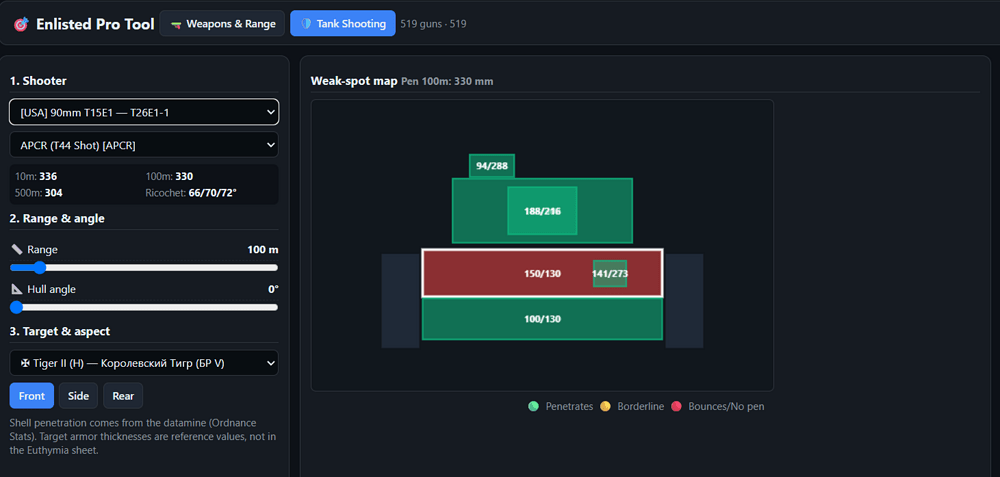1000x477 pixels.
Task: Click the 94/288 cupola armor zone
Action: (x=492, y=166)
